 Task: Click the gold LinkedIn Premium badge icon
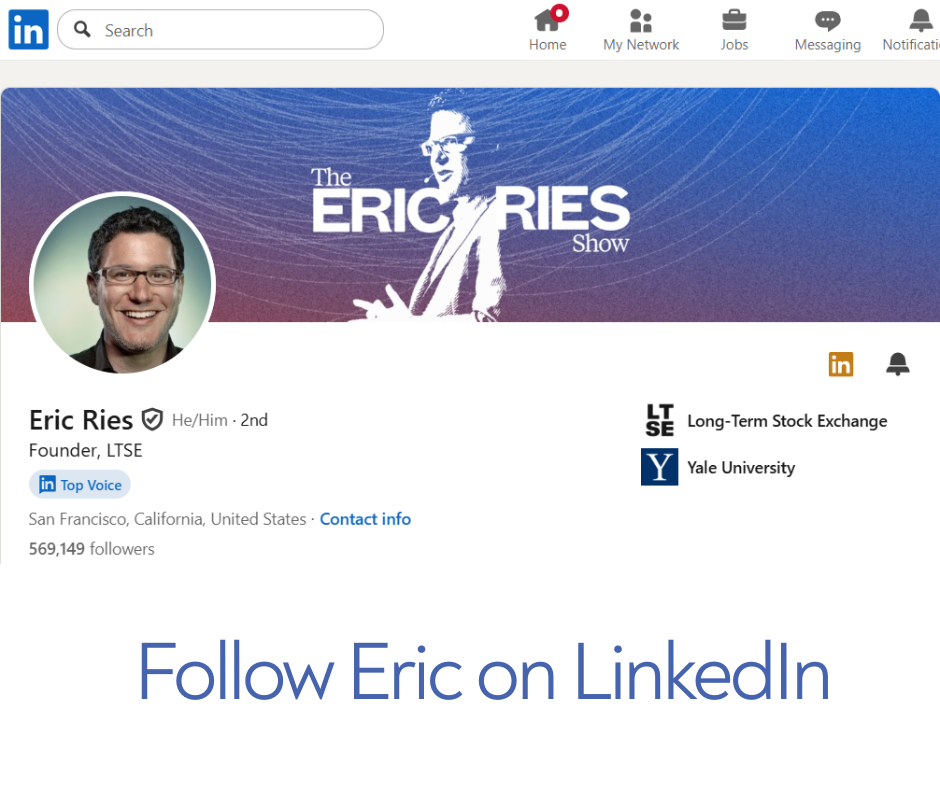[840, 364]
